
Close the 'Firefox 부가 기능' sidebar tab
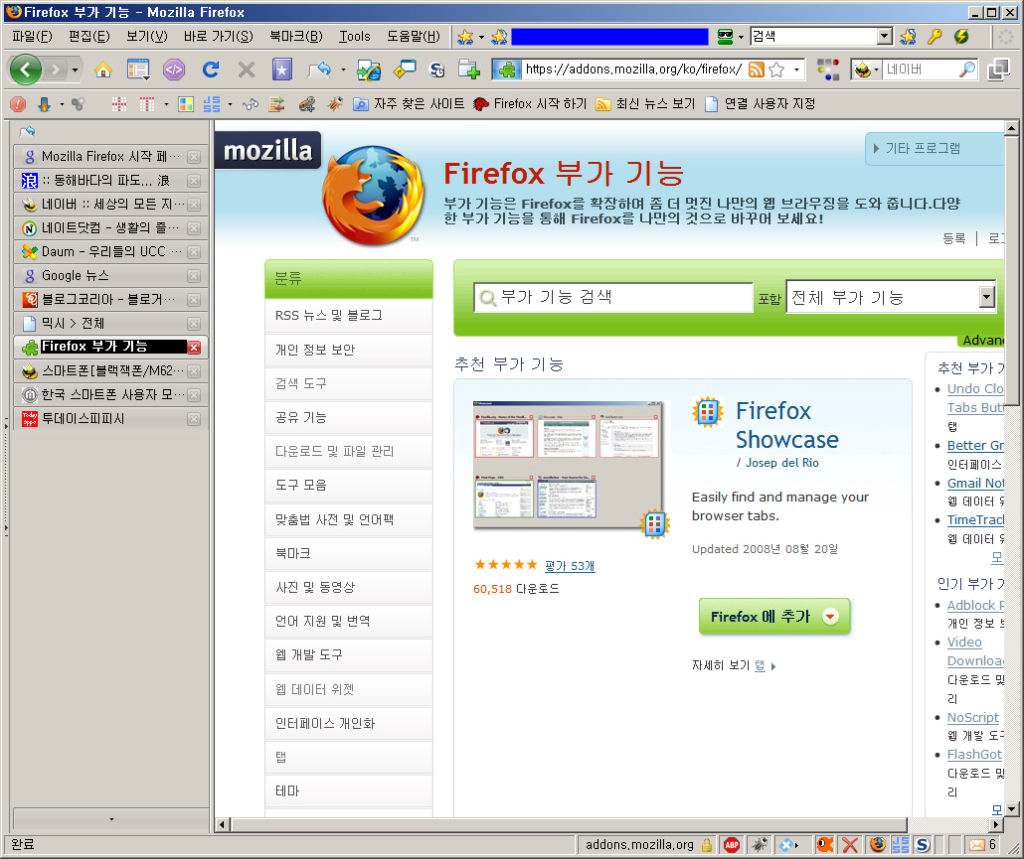(194, 348)
